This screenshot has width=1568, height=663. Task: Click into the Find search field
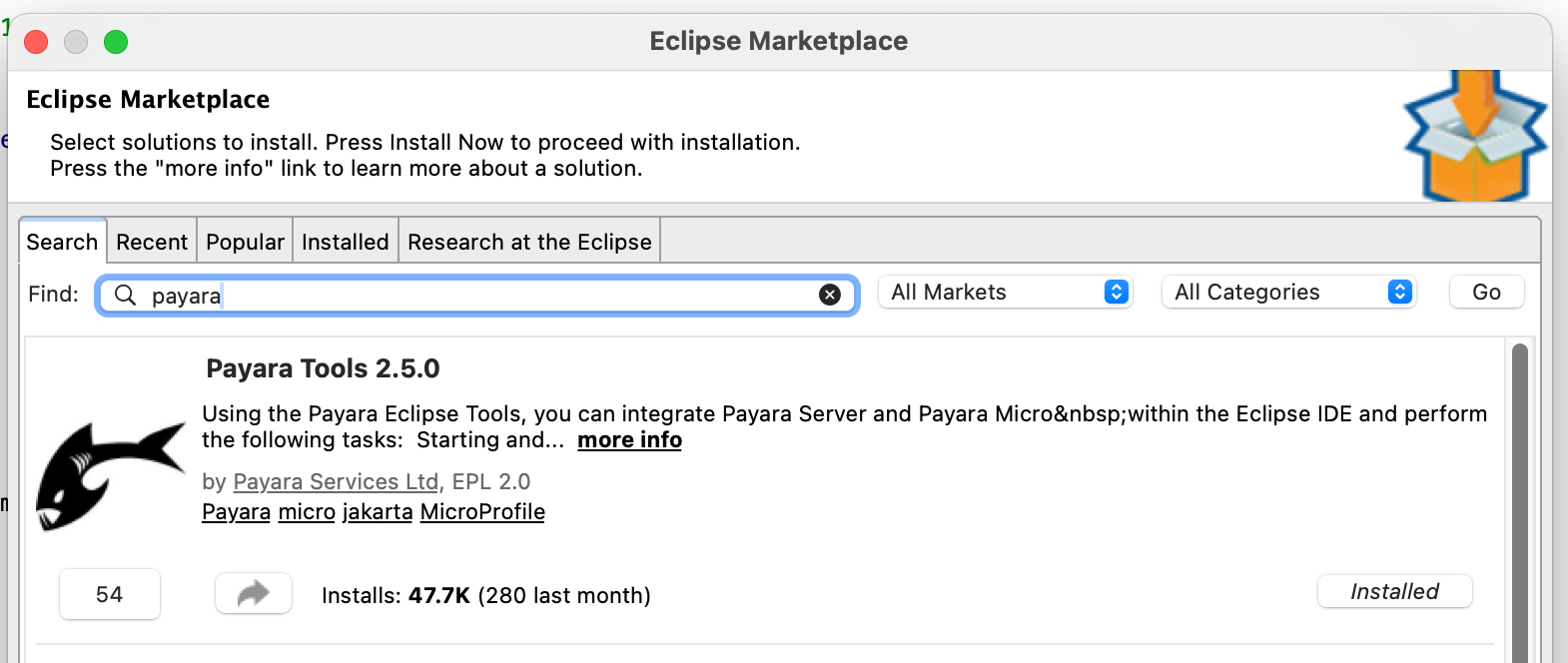[477, 295]
